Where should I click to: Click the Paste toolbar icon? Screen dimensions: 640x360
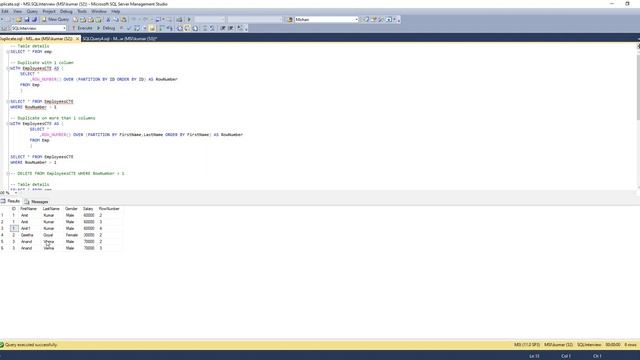(124, 20)
